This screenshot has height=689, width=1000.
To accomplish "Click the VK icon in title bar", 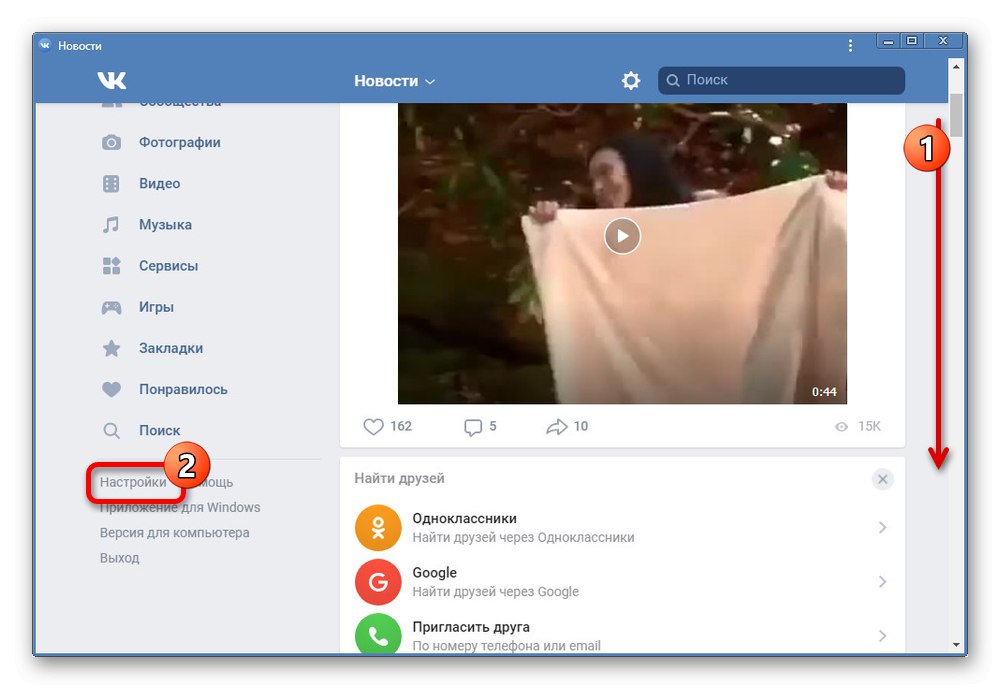I will 45,45.
